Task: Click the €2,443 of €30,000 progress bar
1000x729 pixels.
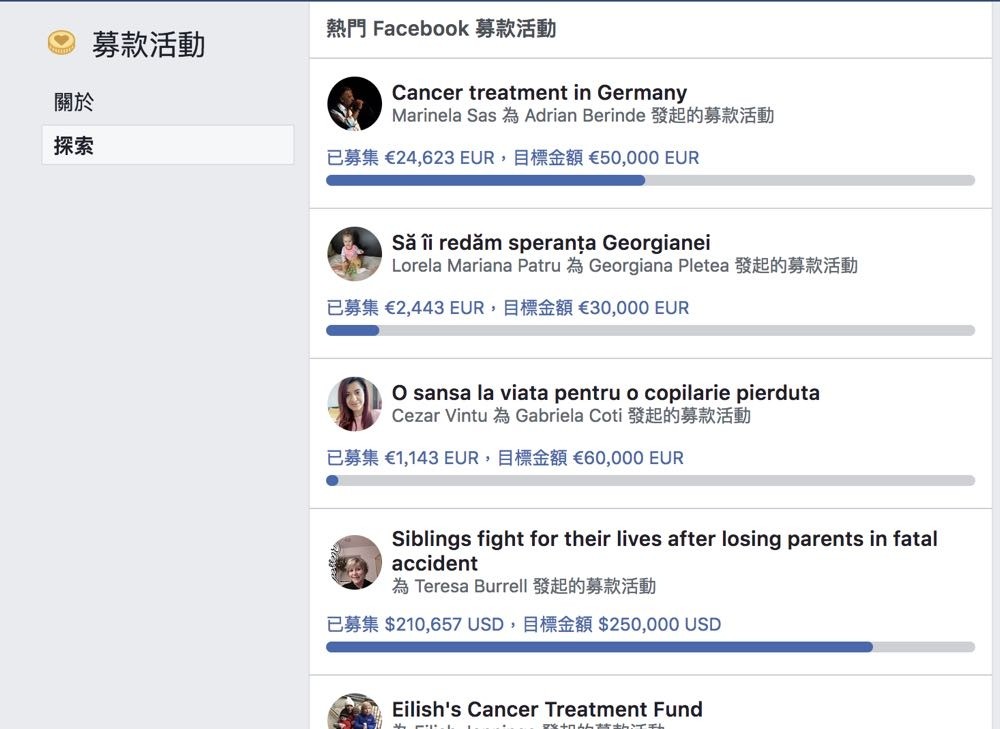Action: pos(650,330)
